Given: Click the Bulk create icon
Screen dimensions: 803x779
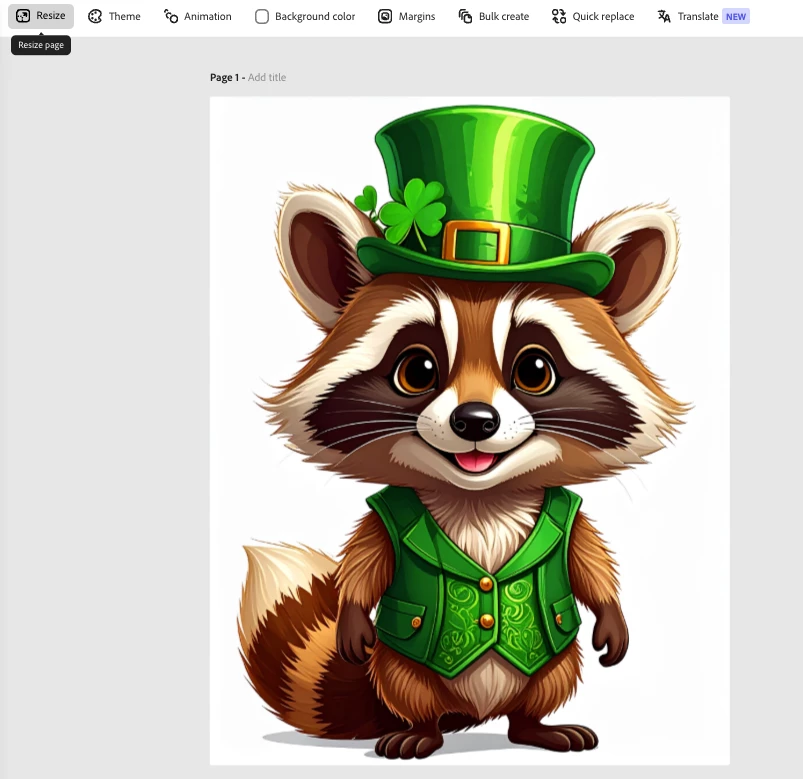Looking at the screenshot, I should click(465, 16).
